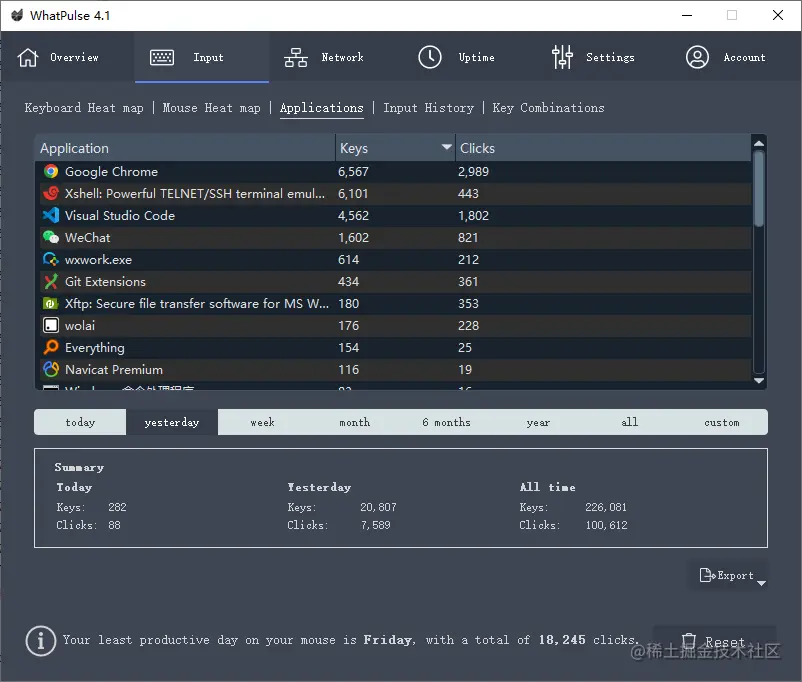Click Everything clicks value 25
This screenshot has height=682, width=802.
(465, 347)
